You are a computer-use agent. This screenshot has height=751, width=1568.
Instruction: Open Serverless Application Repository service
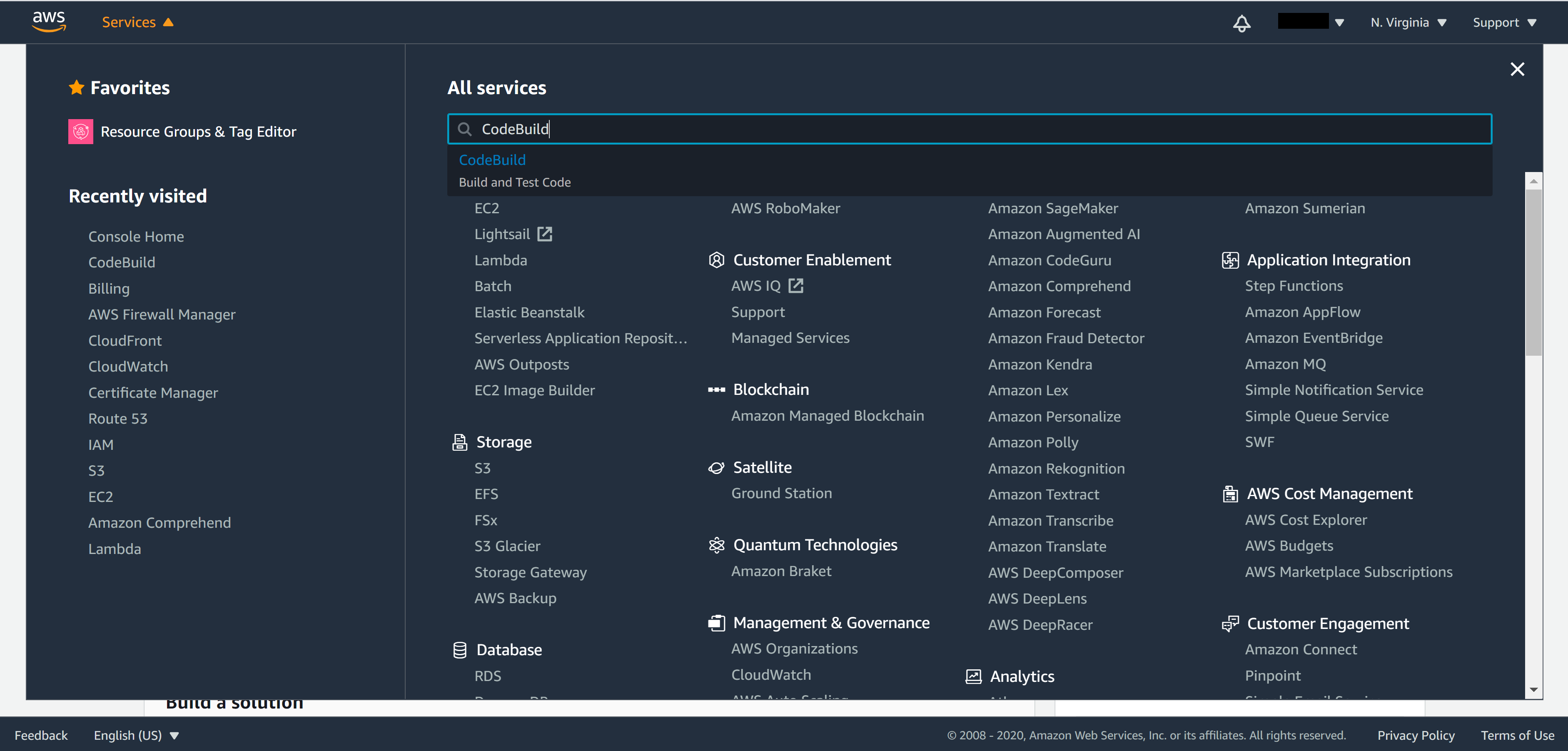(x=581, y=338)
